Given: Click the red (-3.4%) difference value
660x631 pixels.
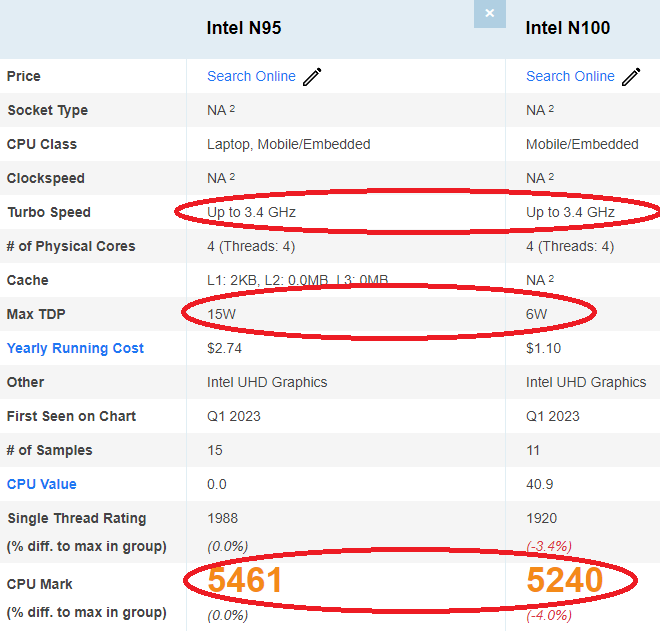Looking at the screenshot, I should [x=549, y=546].
